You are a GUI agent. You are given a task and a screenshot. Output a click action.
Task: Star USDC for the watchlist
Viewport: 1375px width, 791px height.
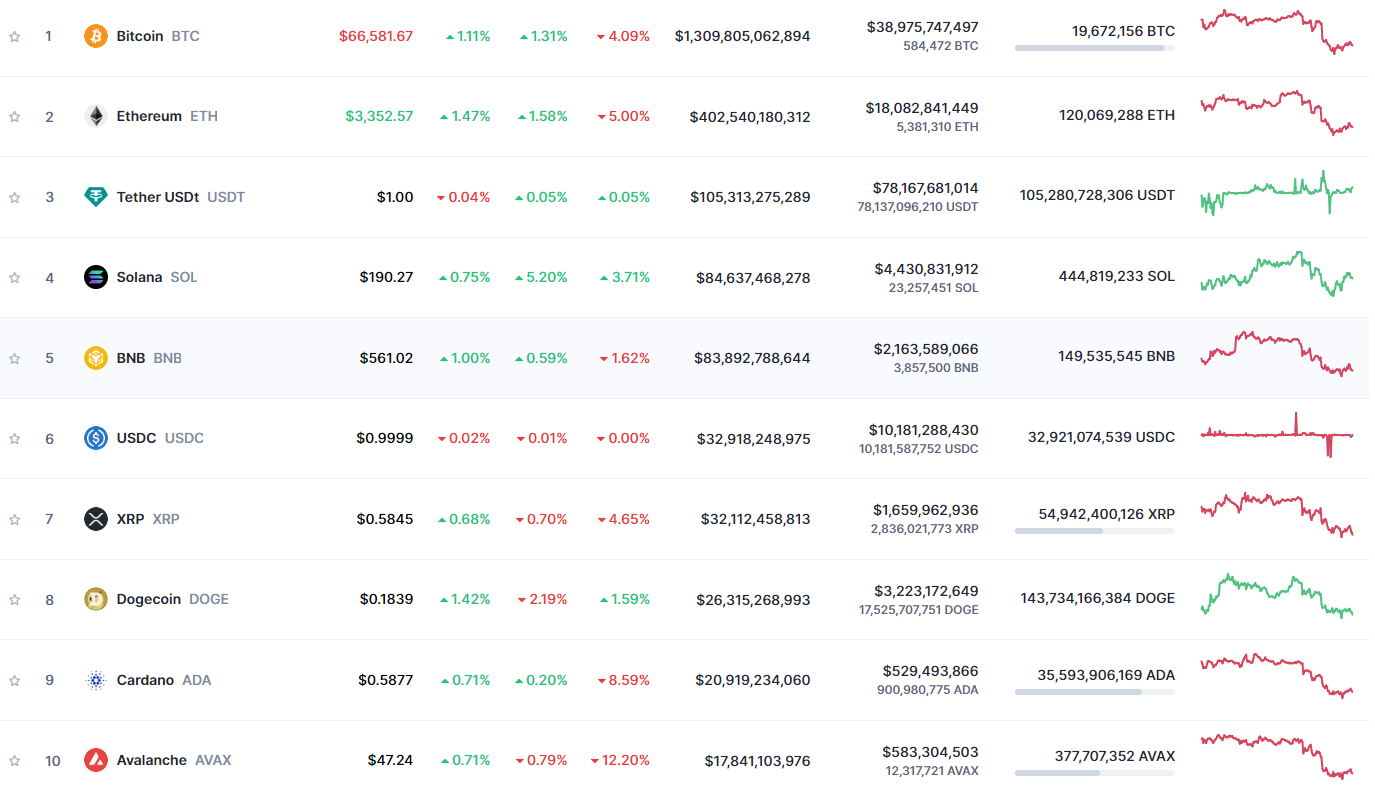click(x=14, y=438)
